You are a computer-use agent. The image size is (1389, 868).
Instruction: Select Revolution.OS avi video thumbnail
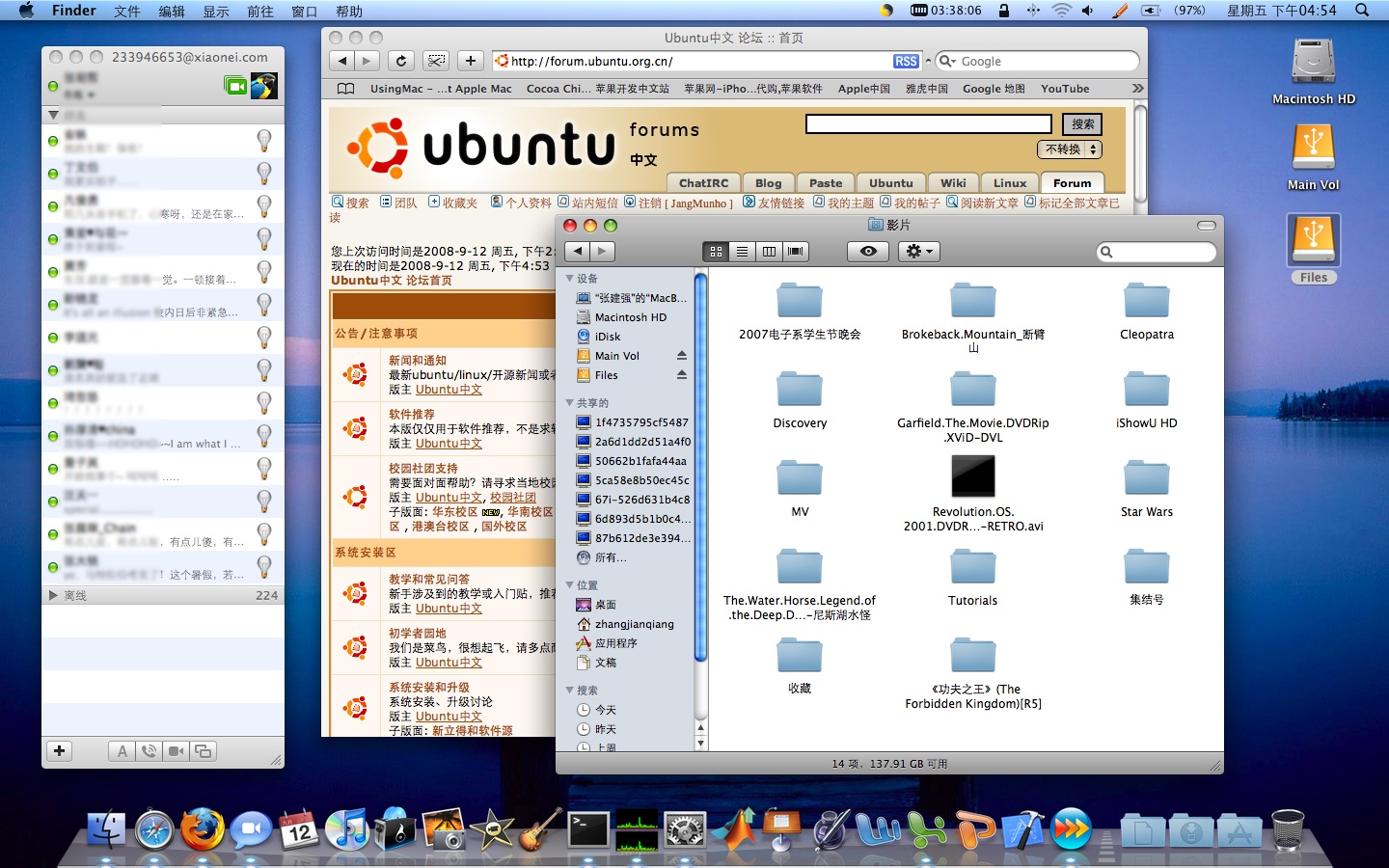pyautogui.click(x=972, y=475)
